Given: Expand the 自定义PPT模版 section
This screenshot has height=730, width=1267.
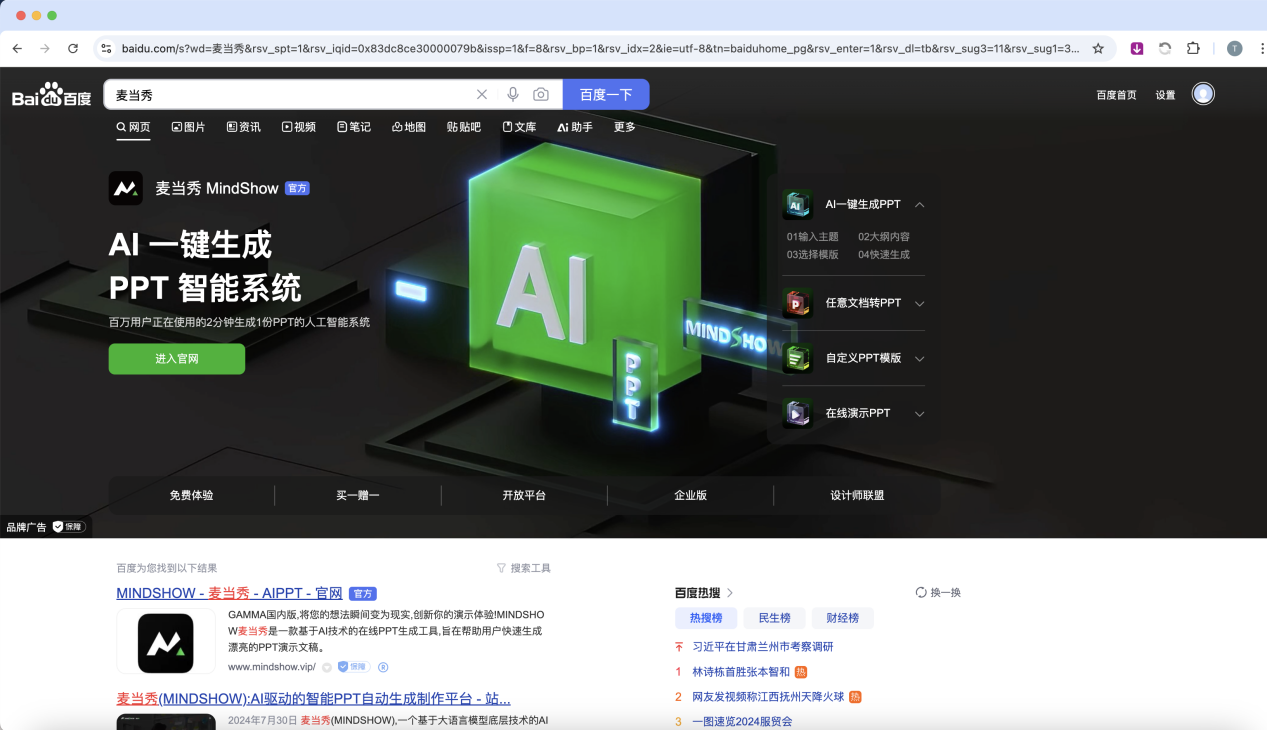Looking at the screenshot, I should point(919,358).
